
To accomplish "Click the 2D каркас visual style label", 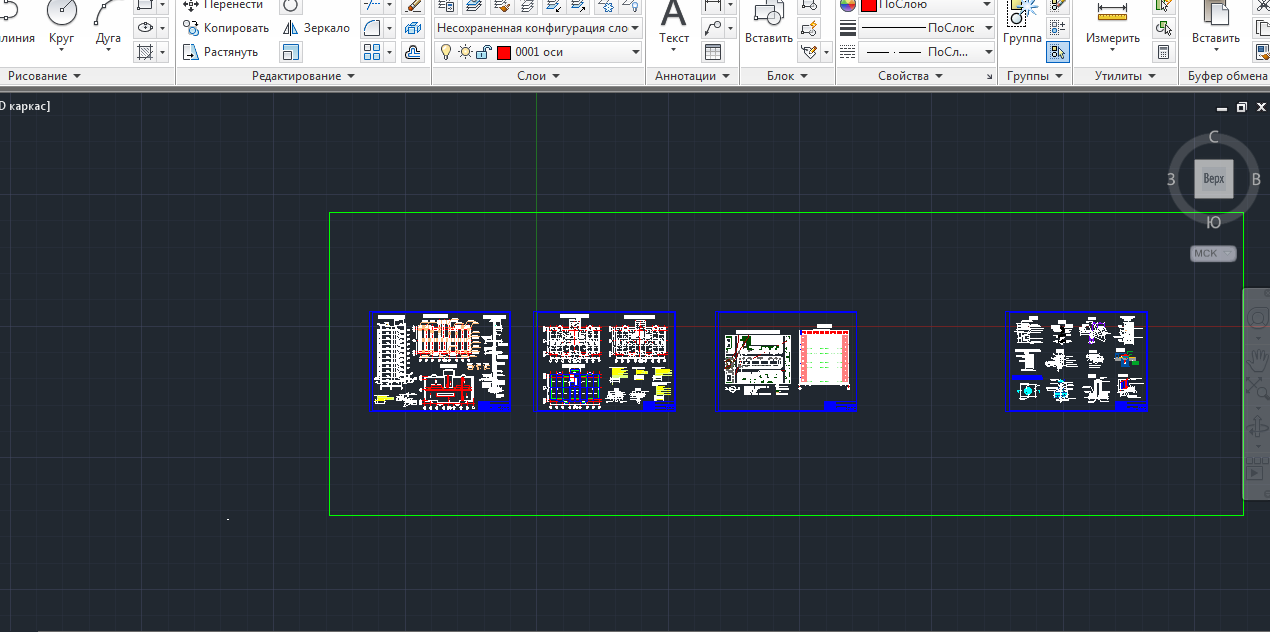I will pos(25,104).
